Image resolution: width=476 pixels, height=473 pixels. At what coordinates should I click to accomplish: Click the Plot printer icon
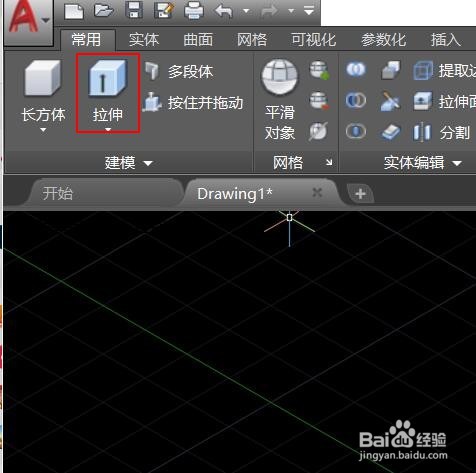tap(194, 10)
